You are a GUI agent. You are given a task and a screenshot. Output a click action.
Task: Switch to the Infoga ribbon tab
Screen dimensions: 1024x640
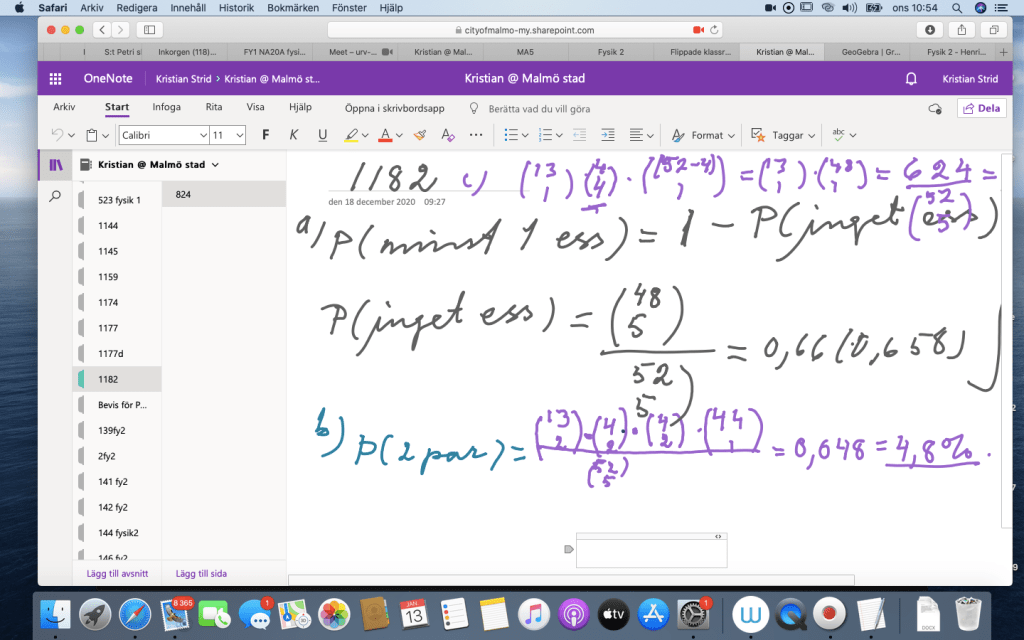tap(167, 107)
